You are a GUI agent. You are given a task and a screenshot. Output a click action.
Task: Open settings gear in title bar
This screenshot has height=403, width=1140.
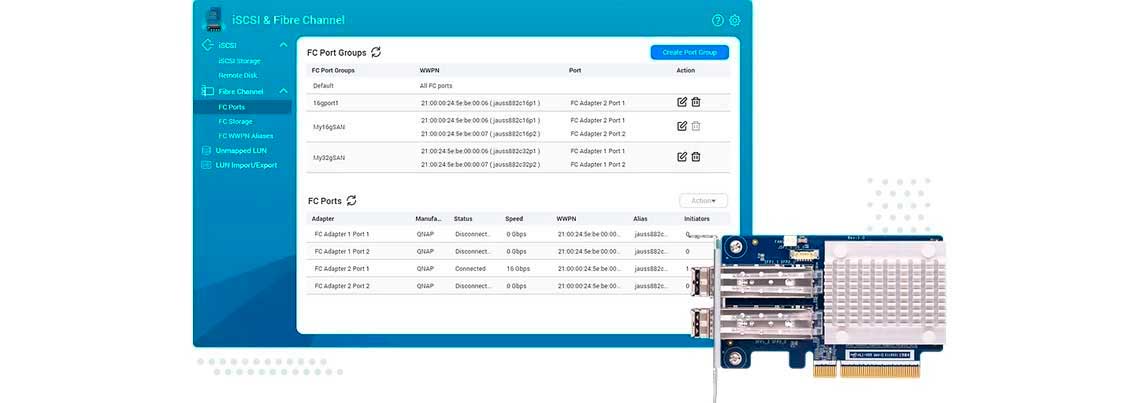click(735, 20)
